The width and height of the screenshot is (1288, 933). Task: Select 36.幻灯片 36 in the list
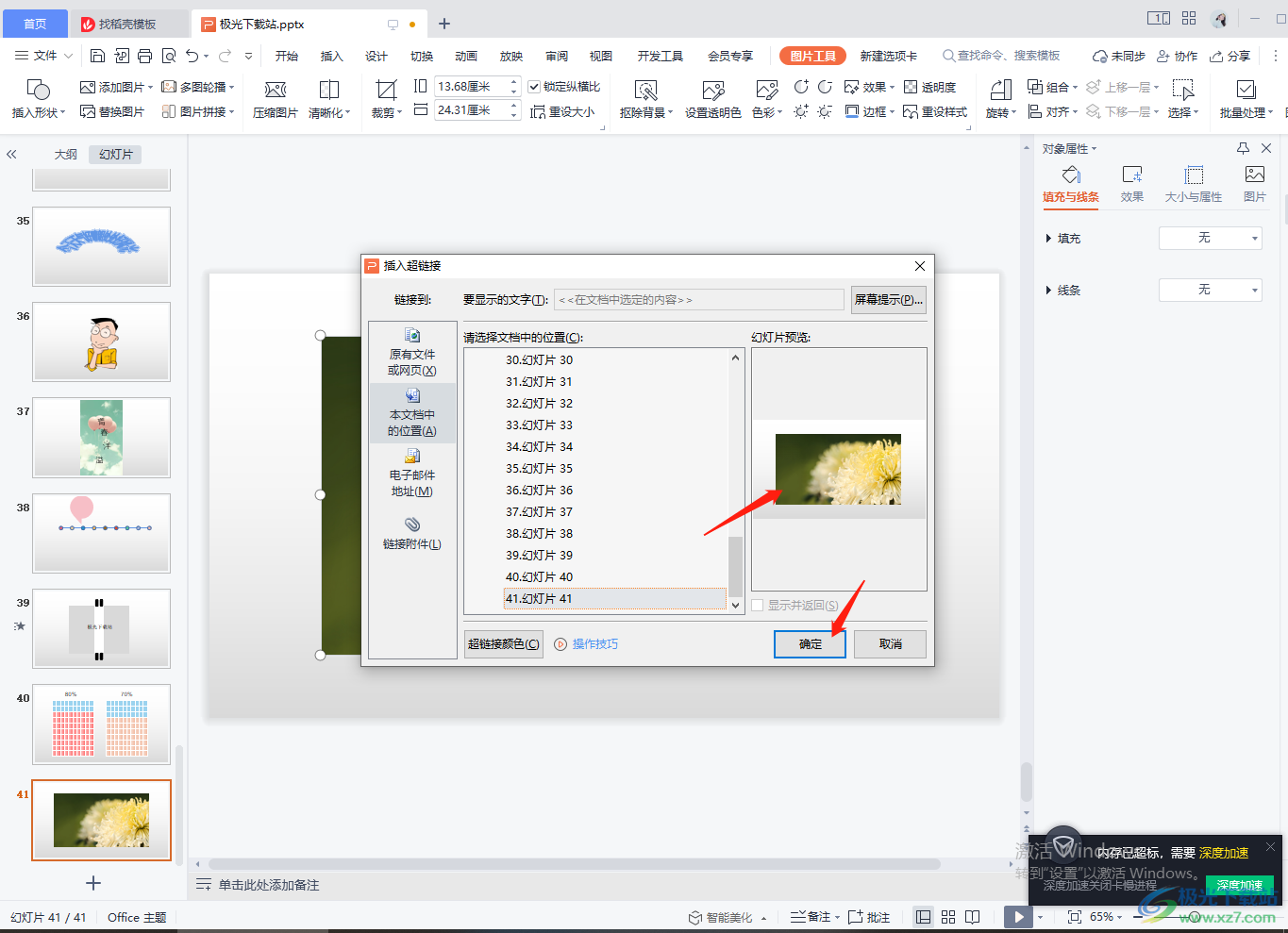539,490
